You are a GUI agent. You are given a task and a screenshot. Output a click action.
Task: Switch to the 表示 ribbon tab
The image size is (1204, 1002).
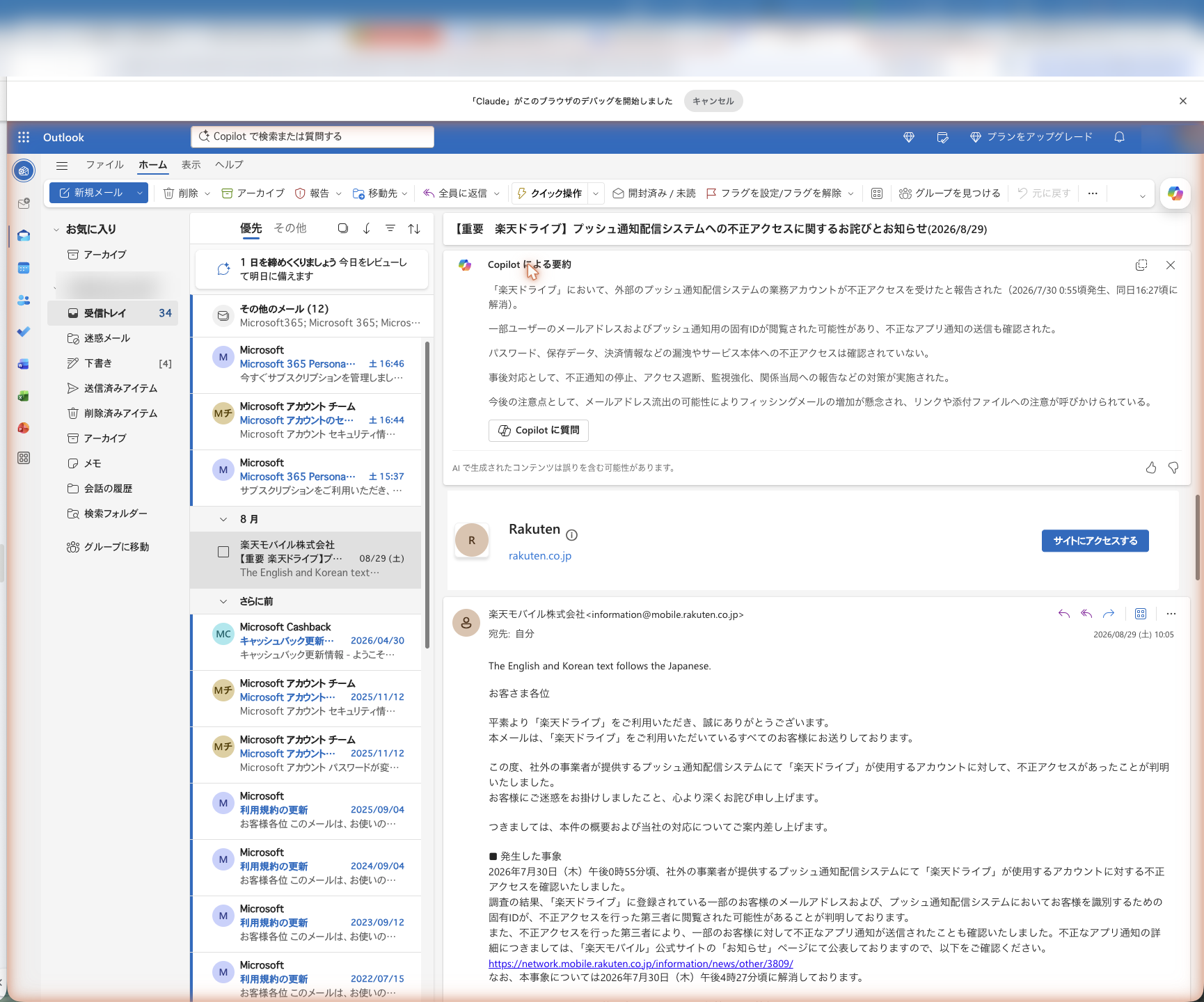(191, 165)
